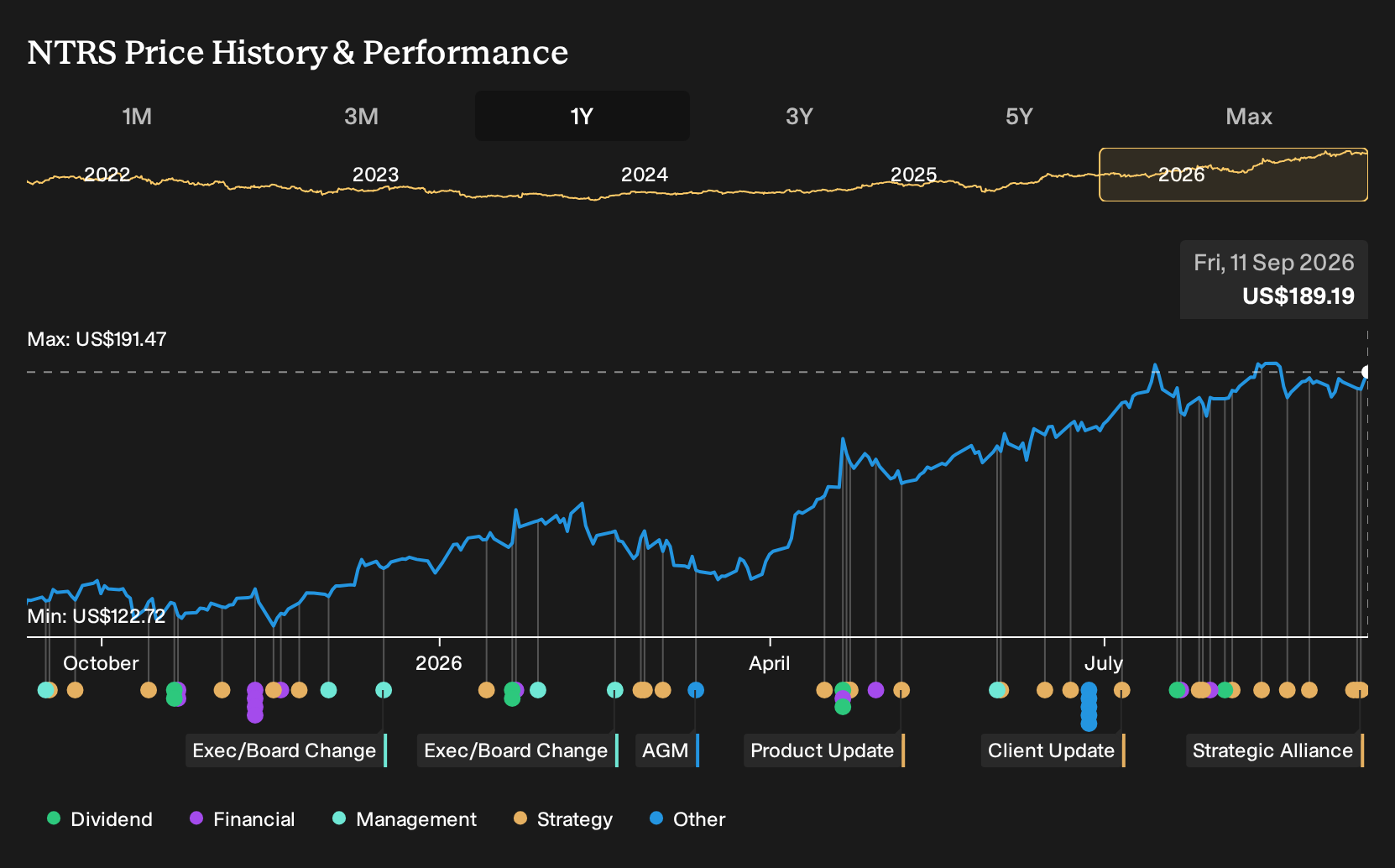Screen dimensions: 1395x868
Task: Click the highlighted 2026 range selector window
Action: point(1233,175)
